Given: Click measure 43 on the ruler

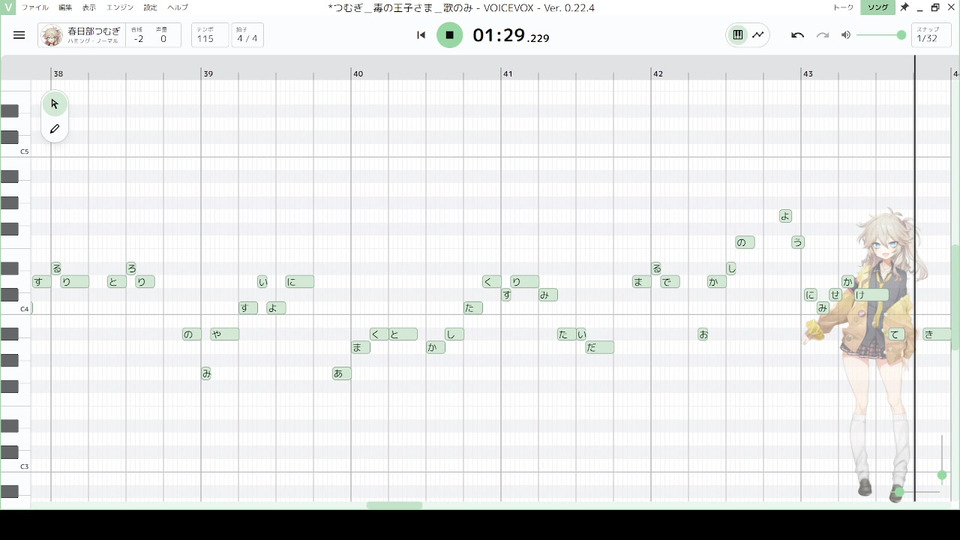Looking at the screenshot, I should point(808,73).
